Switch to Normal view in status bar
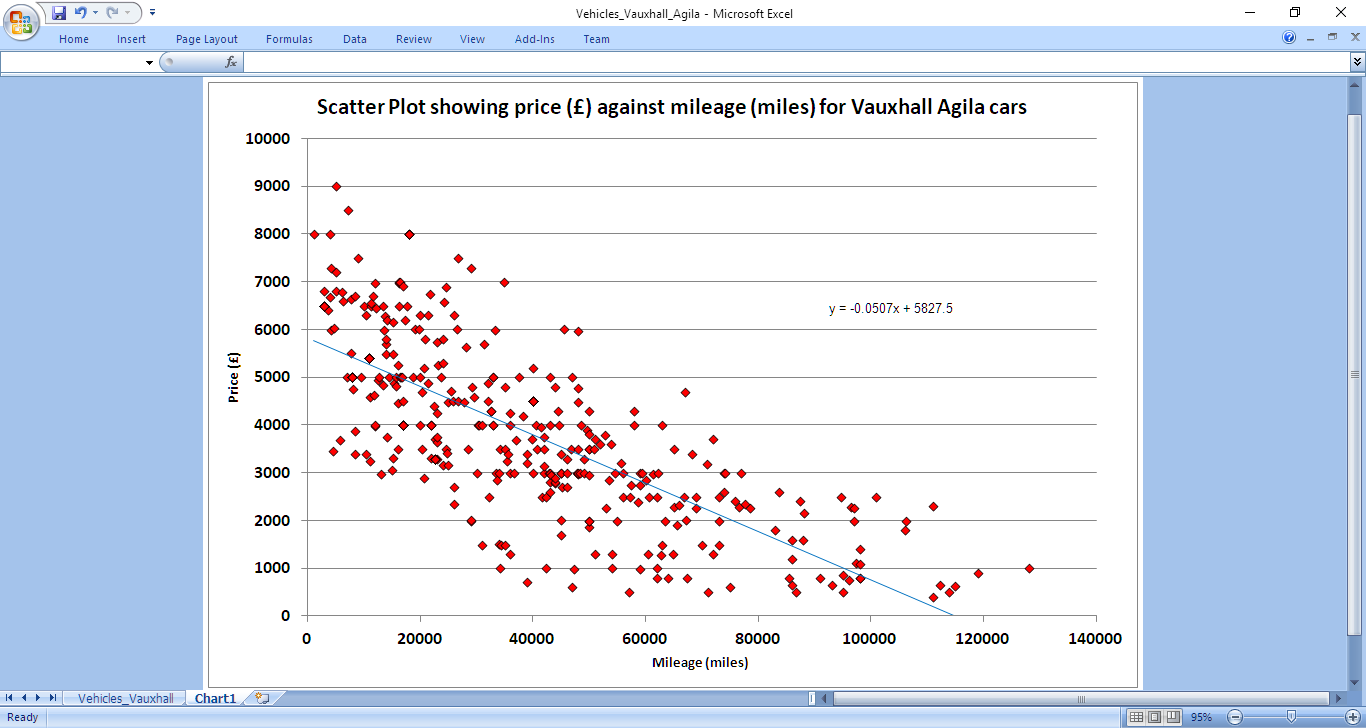 [1135, 717]
